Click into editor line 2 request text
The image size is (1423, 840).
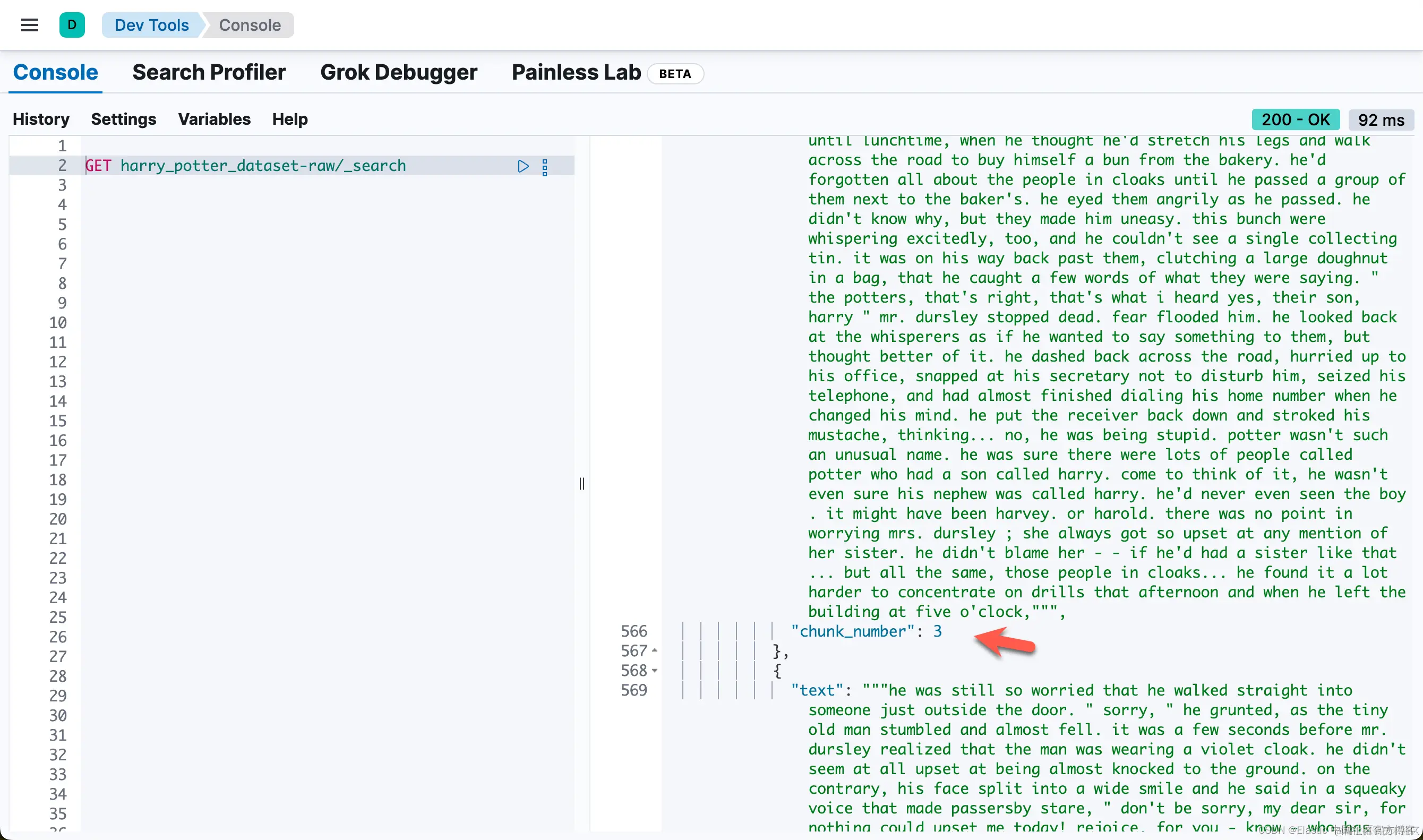263,166
